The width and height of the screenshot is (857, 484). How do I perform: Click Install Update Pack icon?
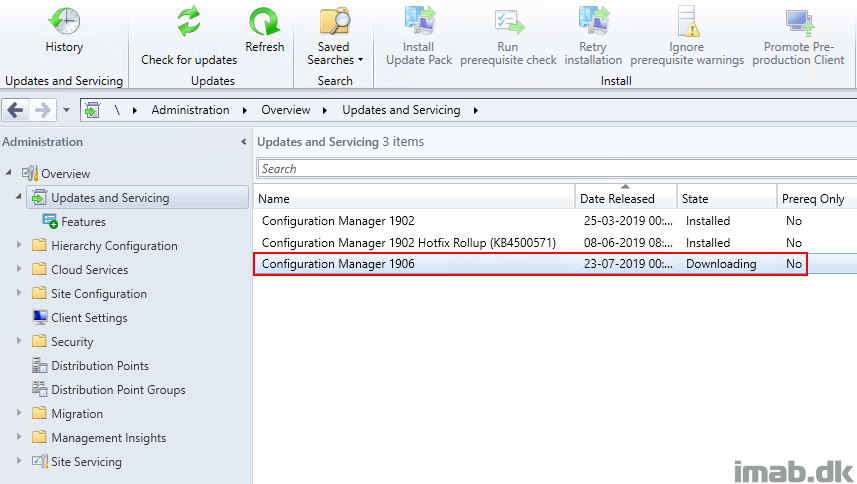pyautogui.click(x=419, y=20)
